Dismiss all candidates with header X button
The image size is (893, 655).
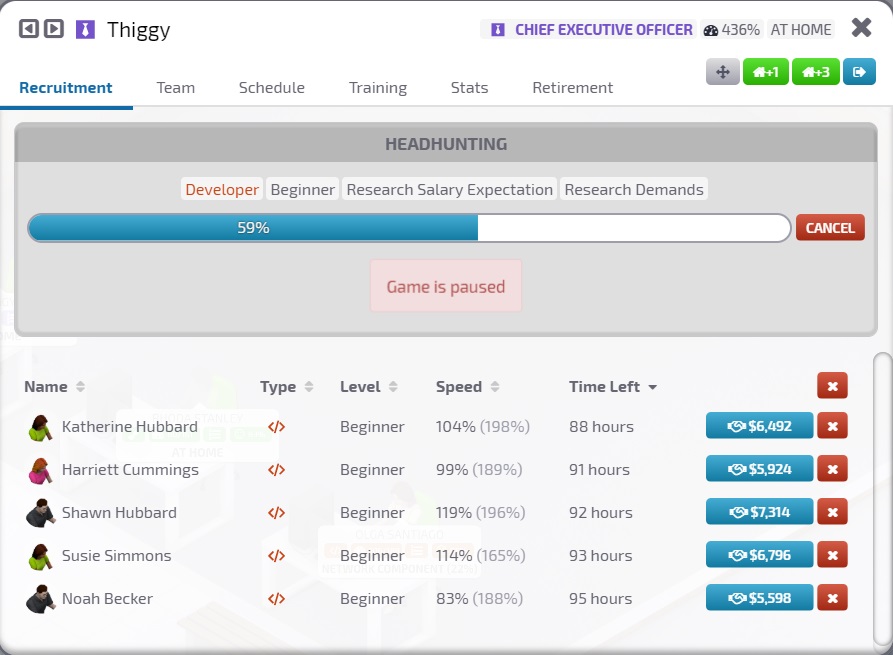point(832,386)
